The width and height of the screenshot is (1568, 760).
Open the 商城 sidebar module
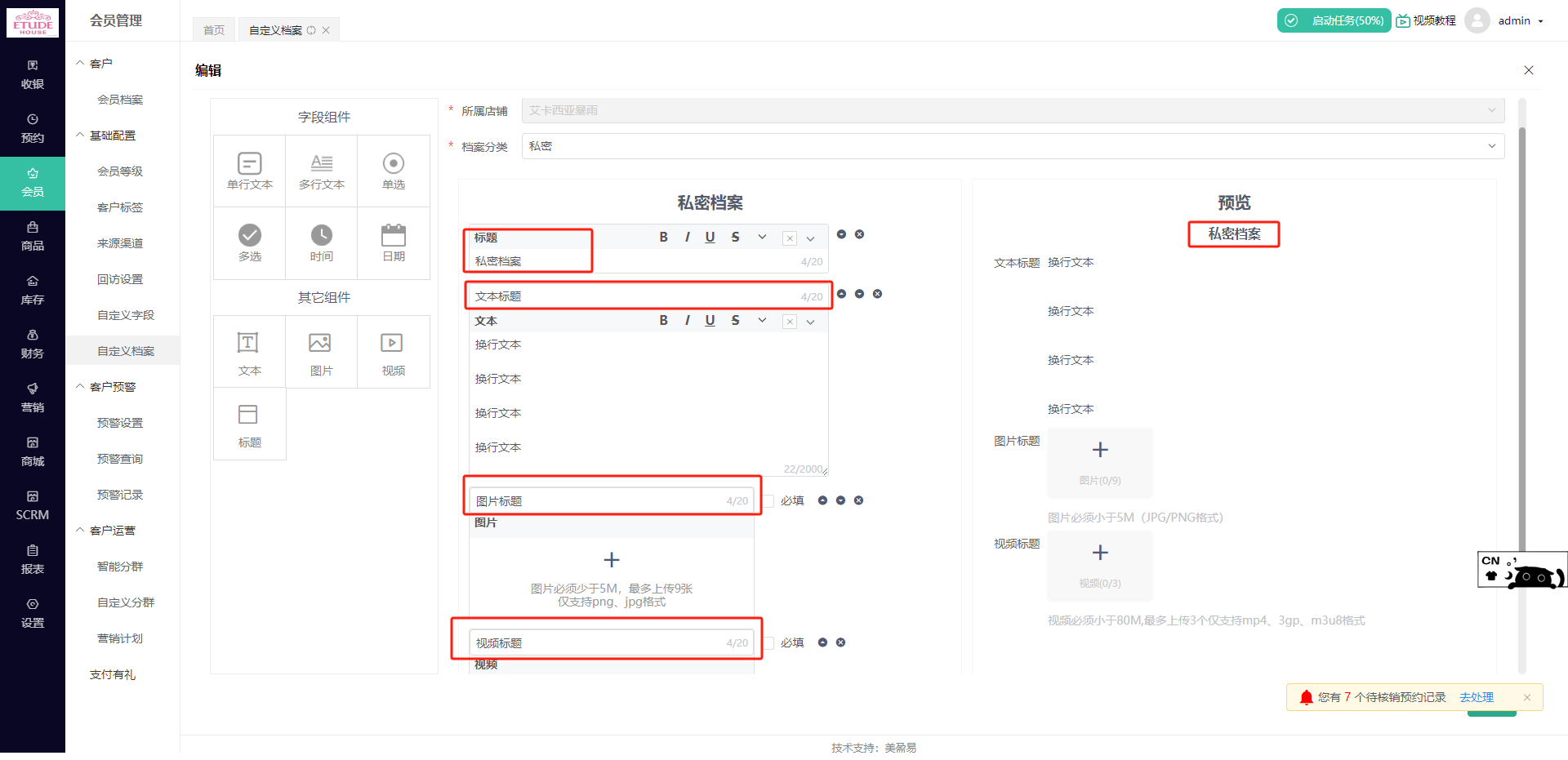tap(33, 451)
